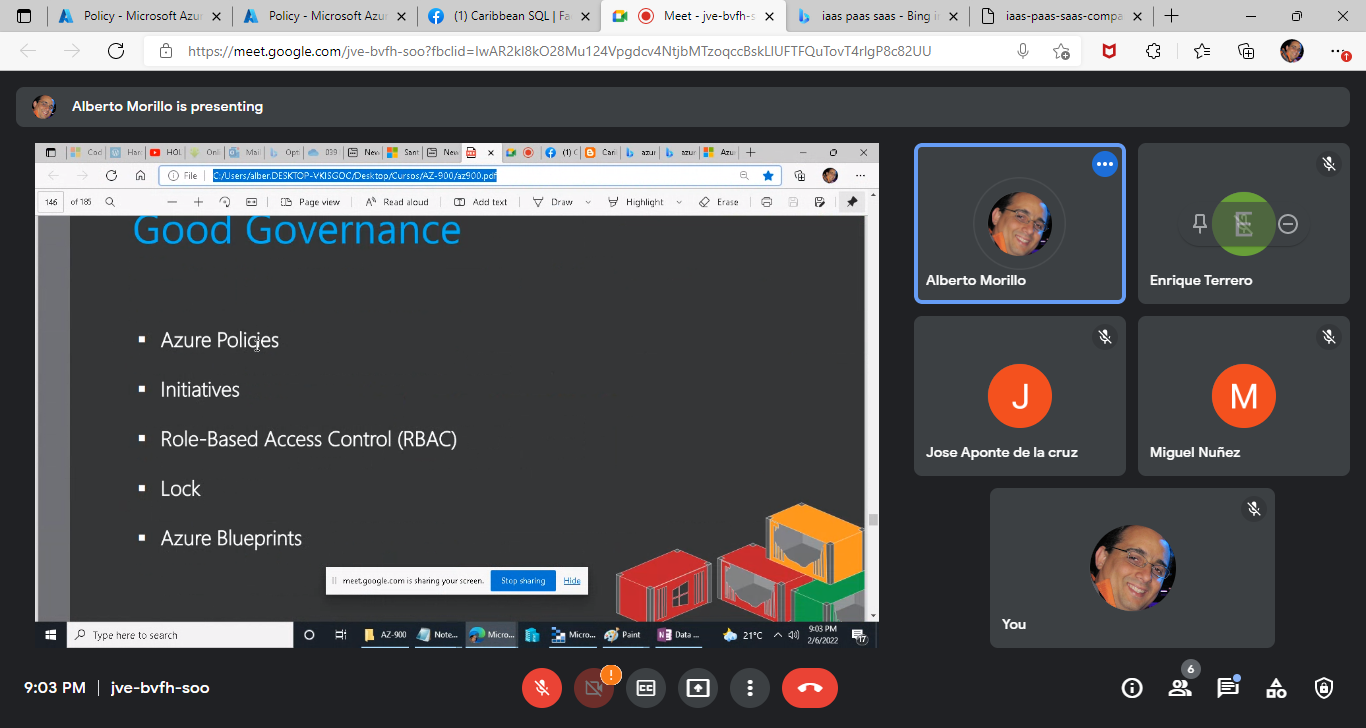Image resolution: width=1366 pixels, height=728 pixels.
Task: Open the Extensions puzzle icon
Action: (x=1153, y=51)
